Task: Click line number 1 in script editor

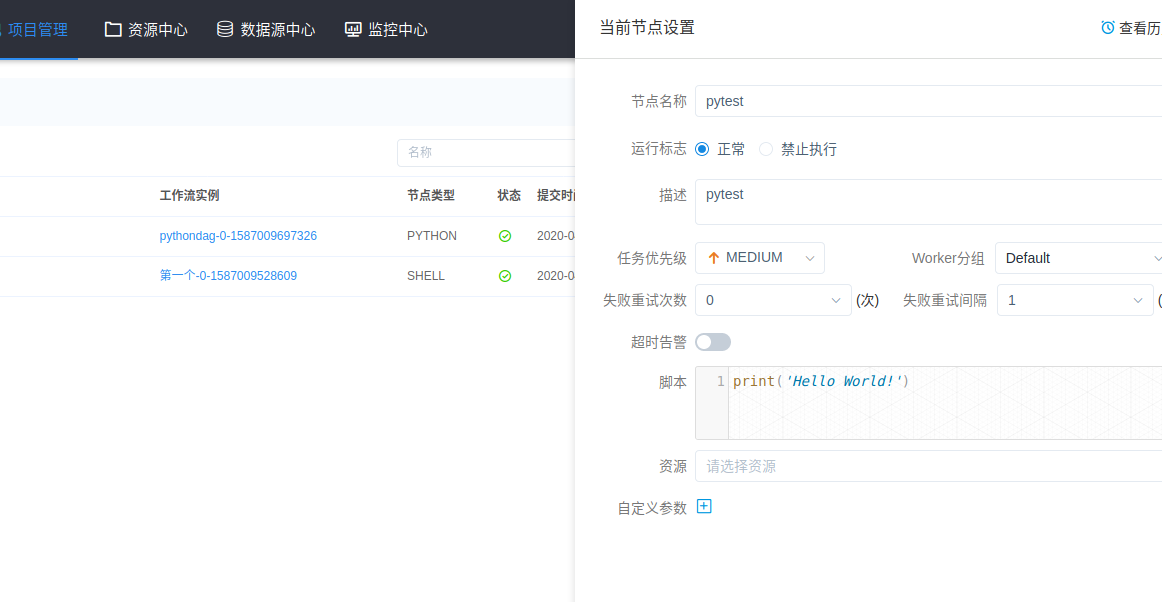Action: (x=720, y=381)
